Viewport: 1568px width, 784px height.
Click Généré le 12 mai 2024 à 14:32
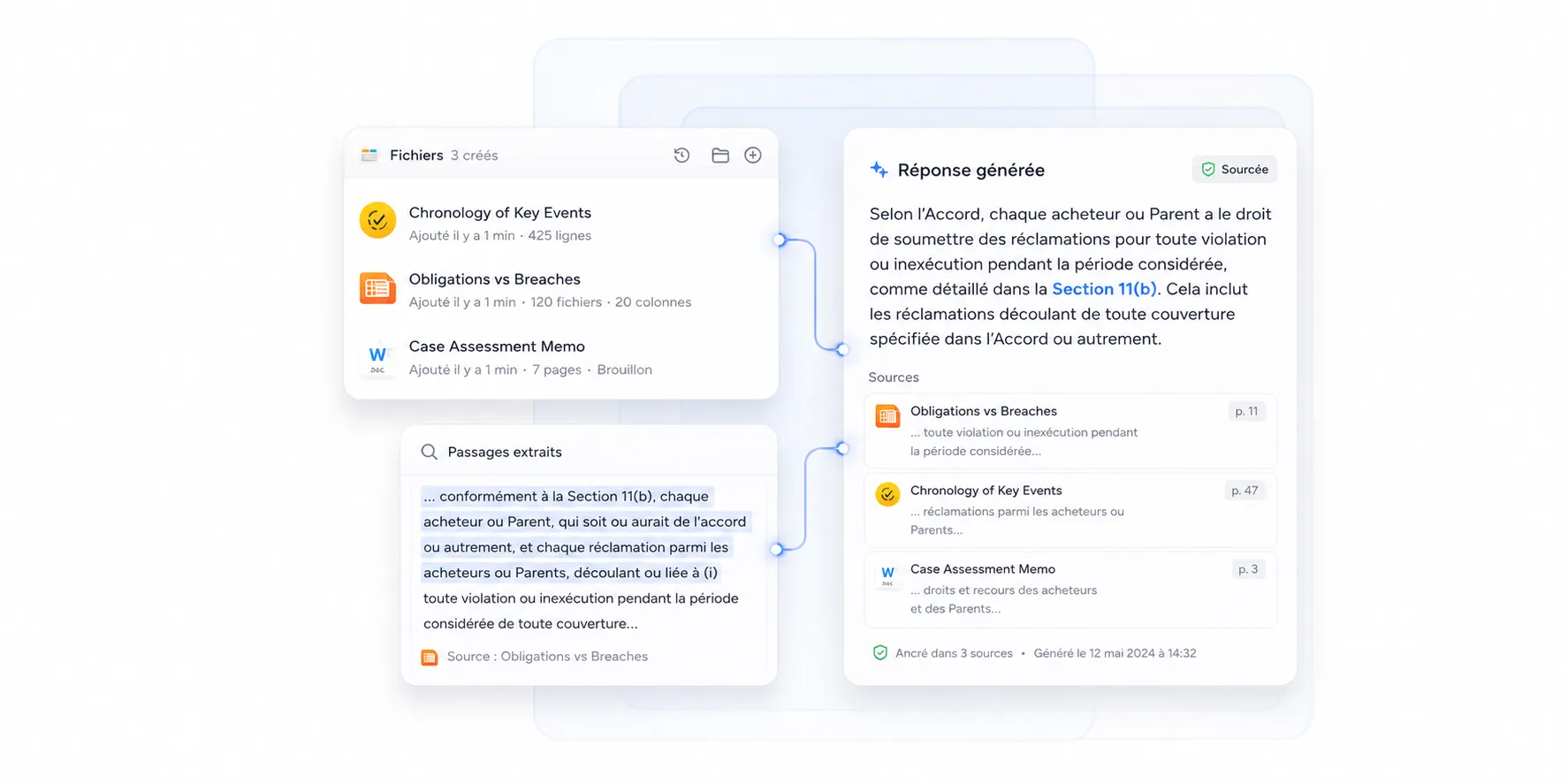pyautogui.click(x=1115, y=653)
